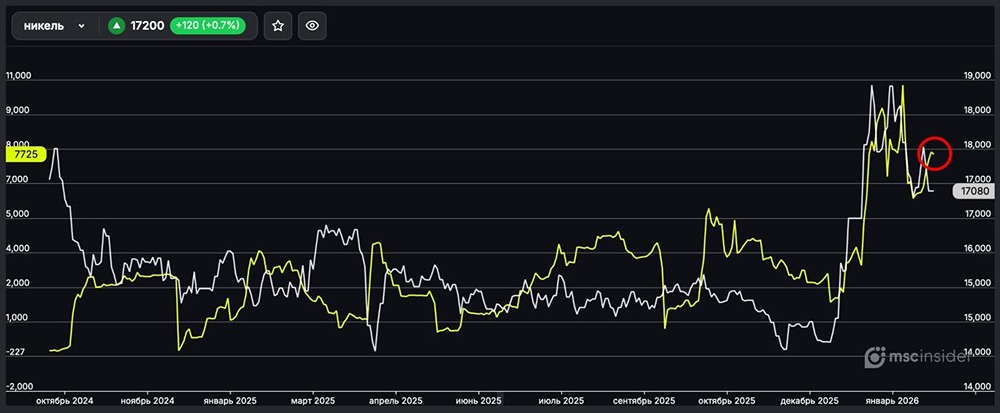Open the никель commodity dropdown
The width and height of the screenshot is (1000, 413).
tap(55, 26)
